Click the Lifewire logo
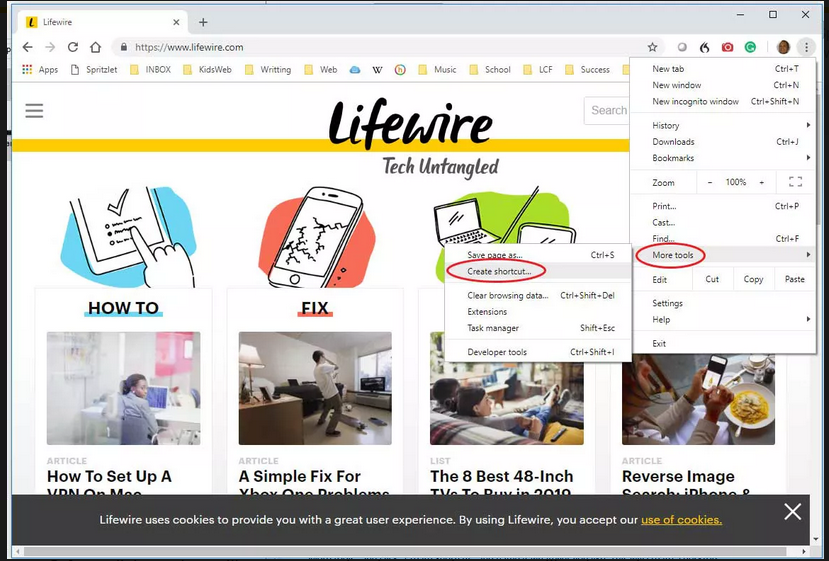 [x=410, y=123]
